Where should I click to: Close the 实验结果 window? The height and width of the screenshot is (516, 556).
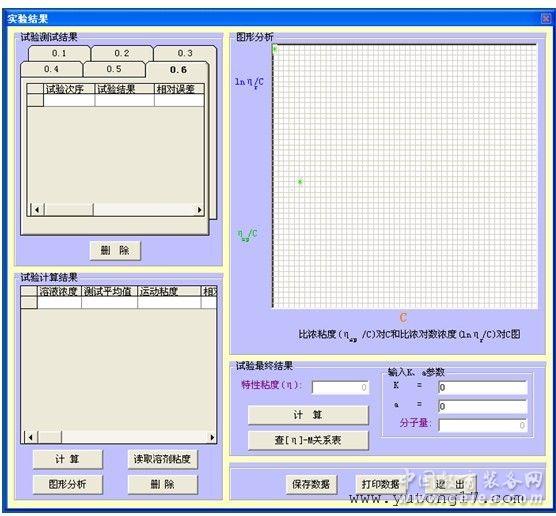[546, 18]
